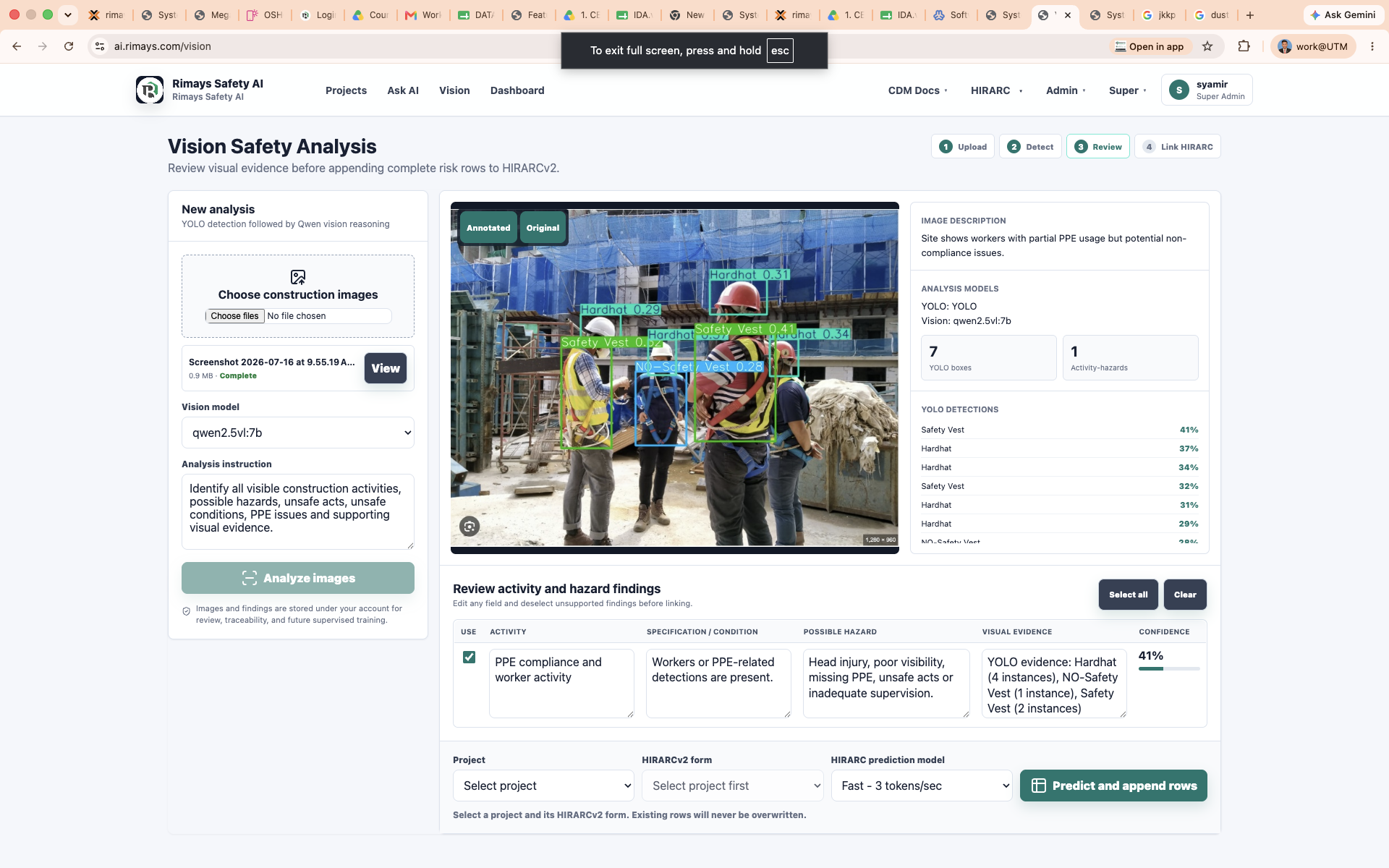
Task: Click the Choose files button
Action: tap(234, 316)
